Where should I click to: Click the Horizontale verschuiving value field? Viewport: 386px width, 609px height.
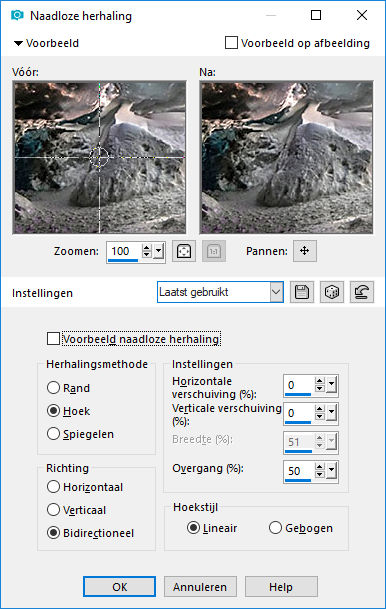[x=298, y=385]
